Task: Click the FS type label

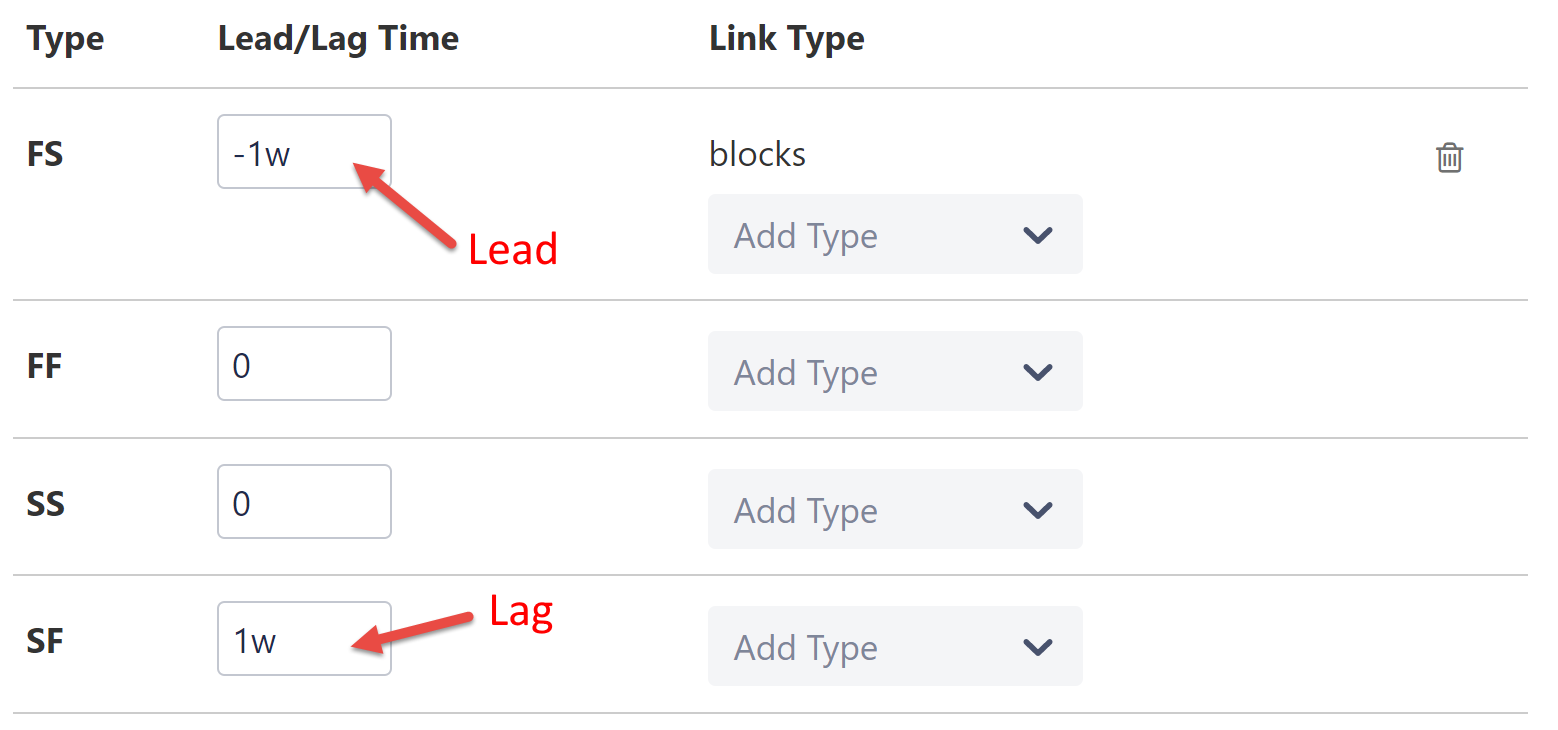Action: coord(44,154)
